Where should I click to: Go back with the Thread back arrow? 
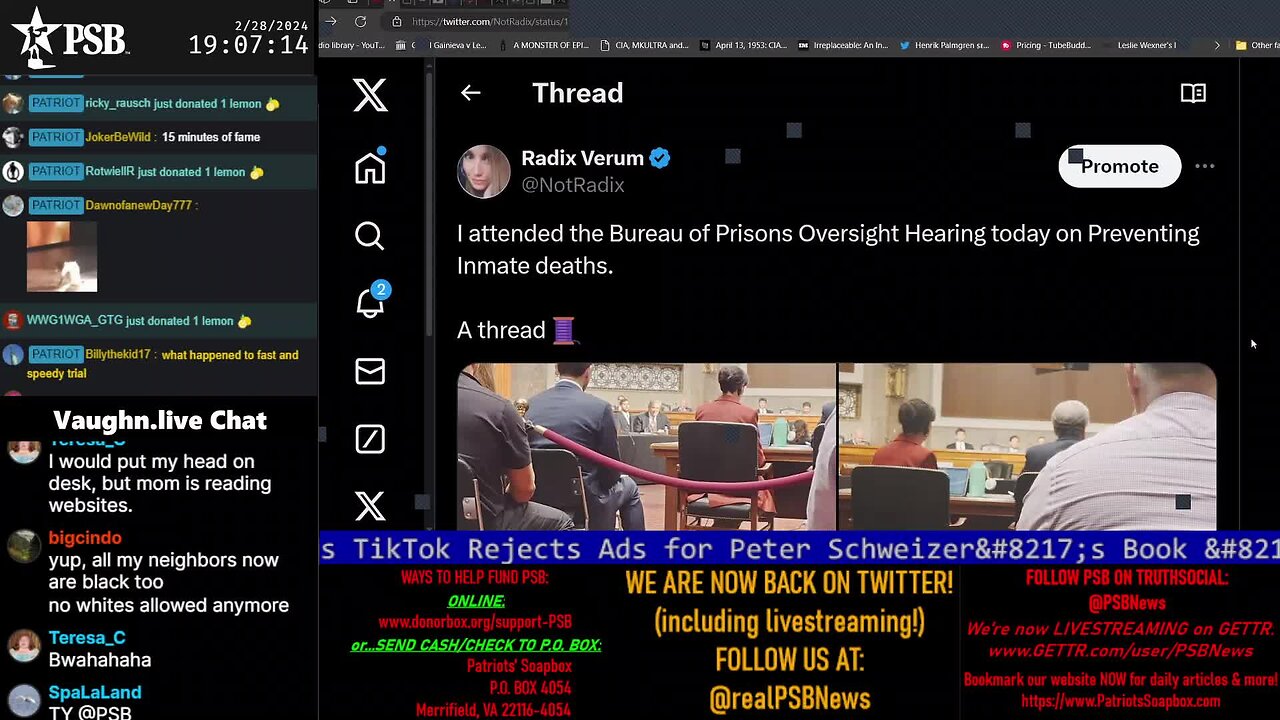coord(470,93)
